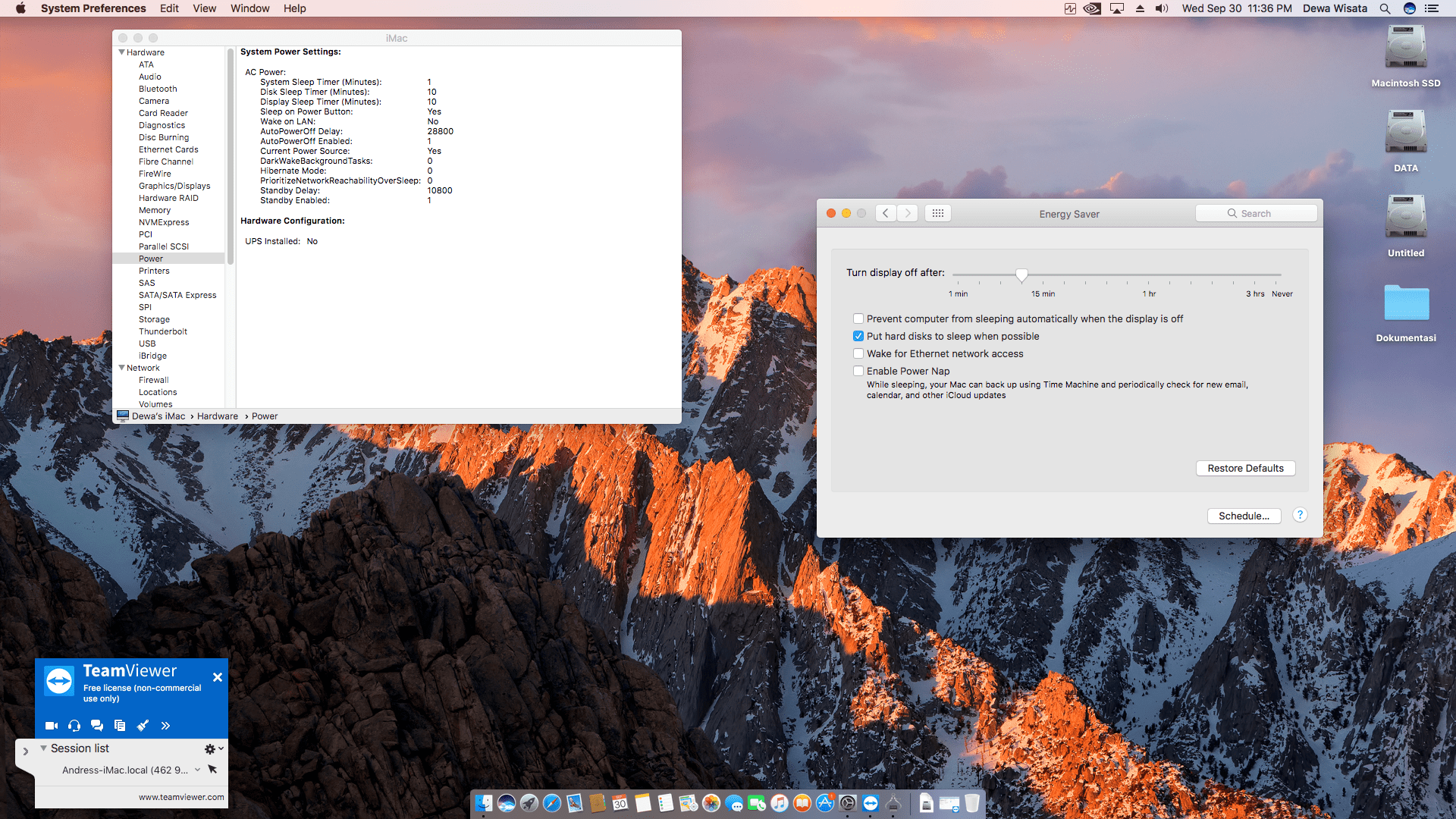Enable Prevent computer from sleeping checkbox
This screenshot has height=819, width=1456.
(858, 318)
